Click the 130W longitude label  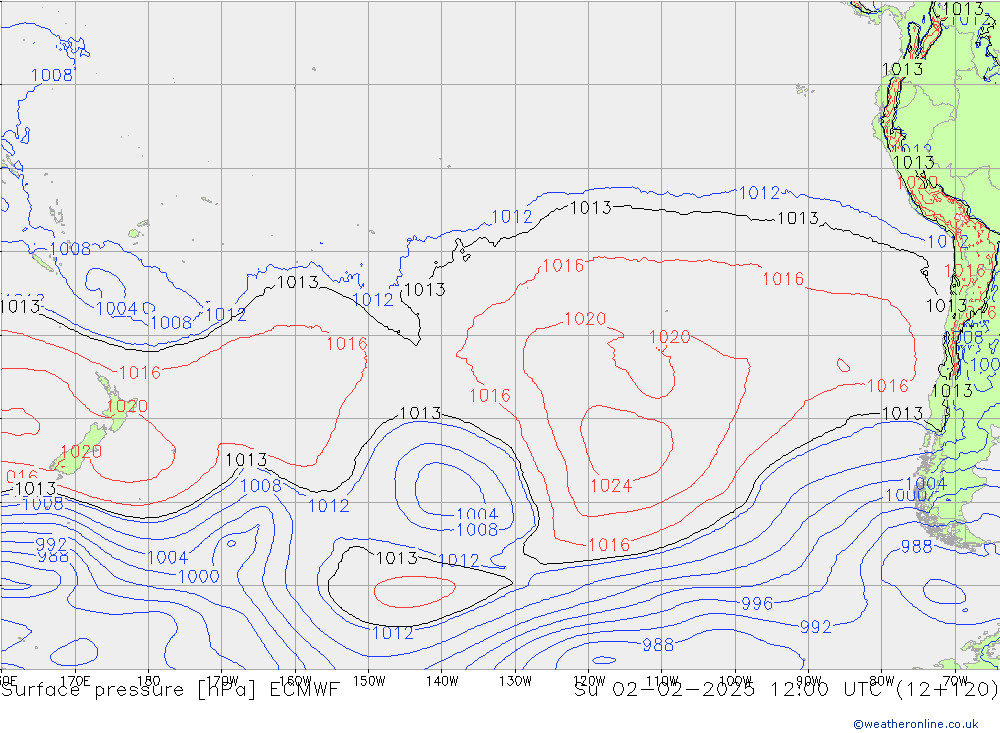(515, 681)
